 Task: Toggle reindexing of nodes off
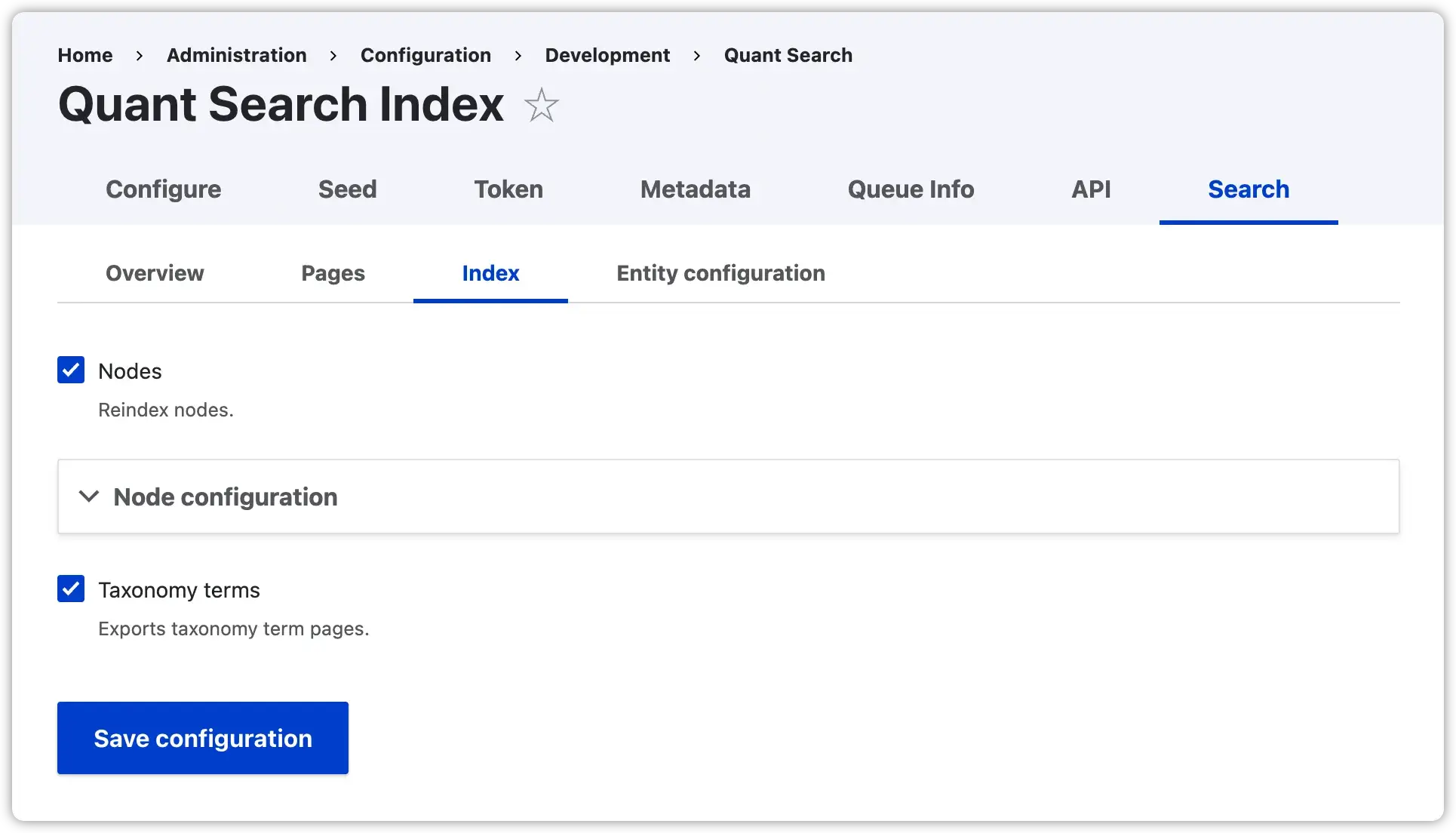coord(70,370)
